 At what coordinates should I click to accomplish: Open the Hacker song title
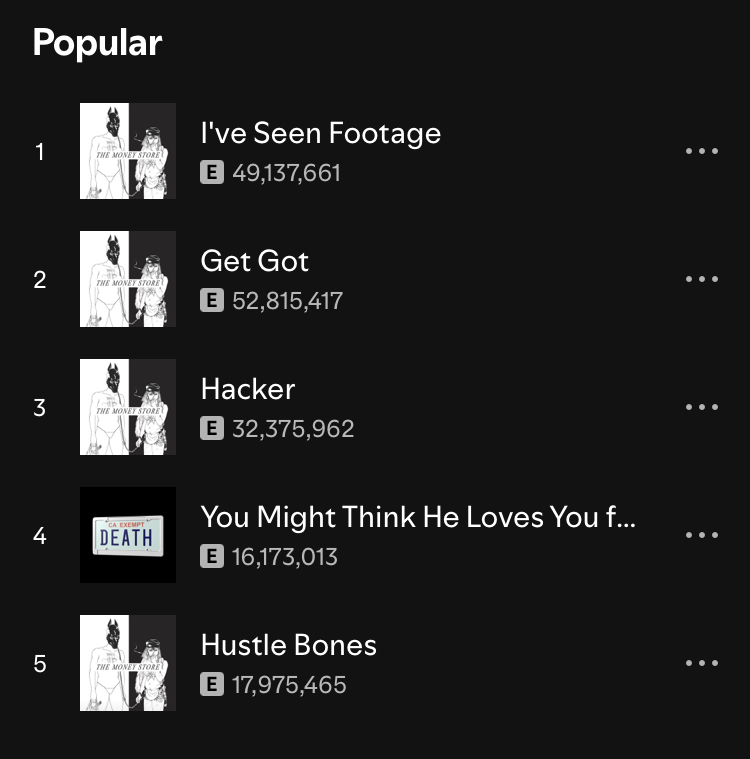[x=248, y=389]
